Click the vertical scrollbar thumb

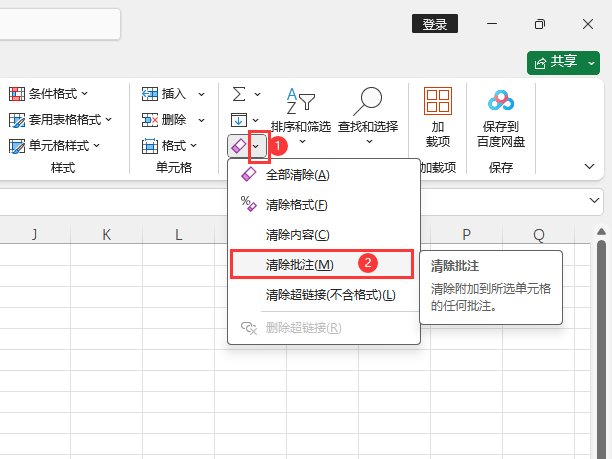(601, 347)
